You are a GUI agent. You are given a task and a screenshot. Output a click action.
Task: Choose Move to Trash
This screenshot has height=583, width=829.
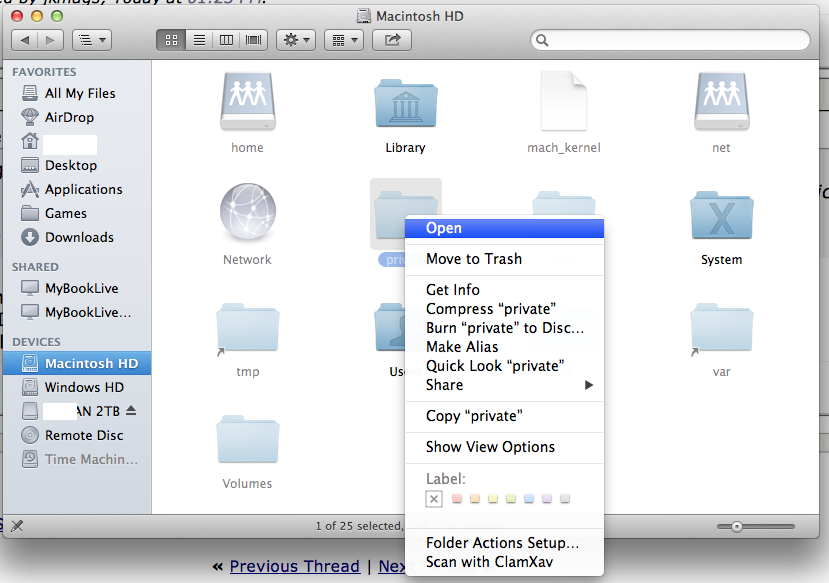(x=504, y=259)
